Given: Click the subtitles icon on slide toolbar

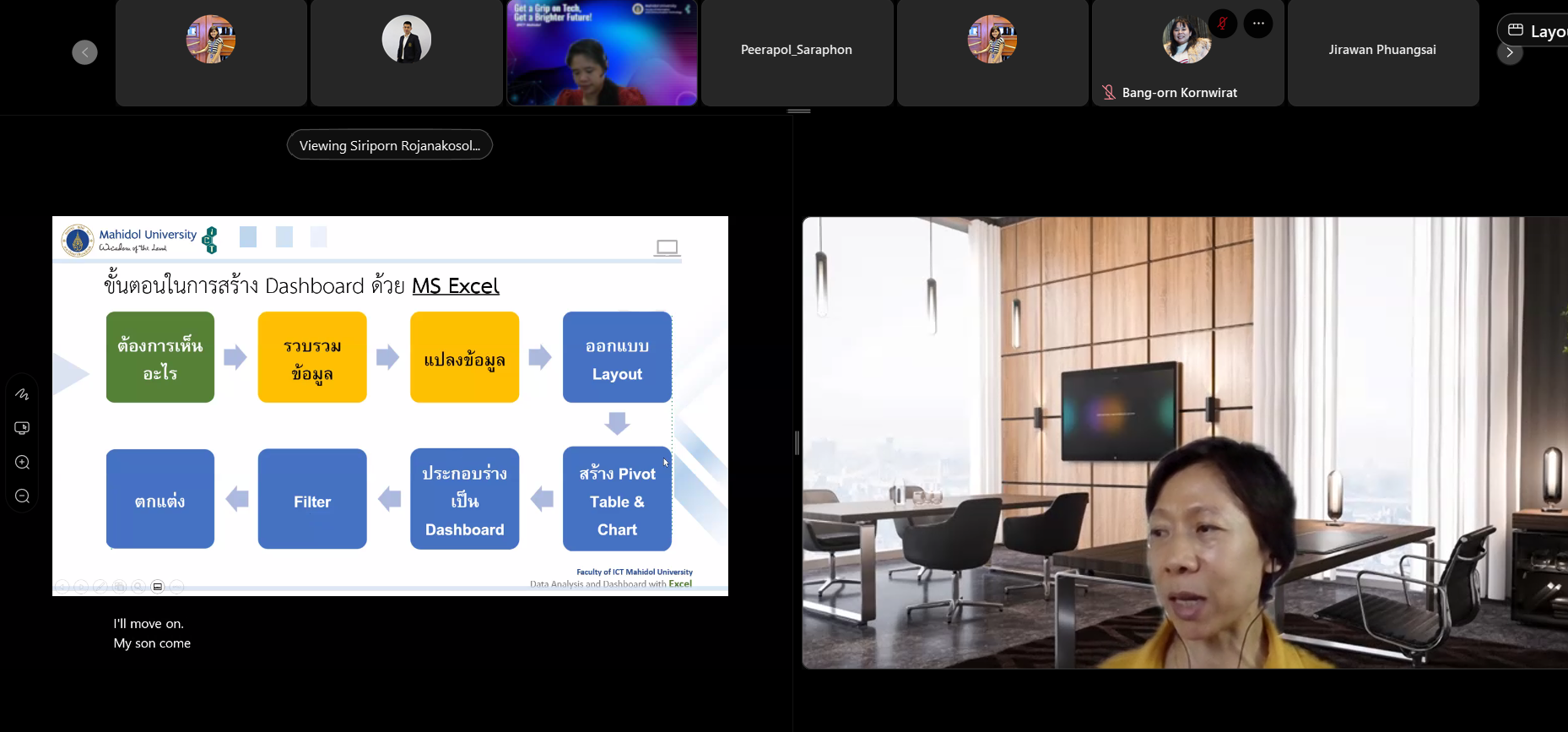Looking at the screenshot, I should [x=158, y=587].
